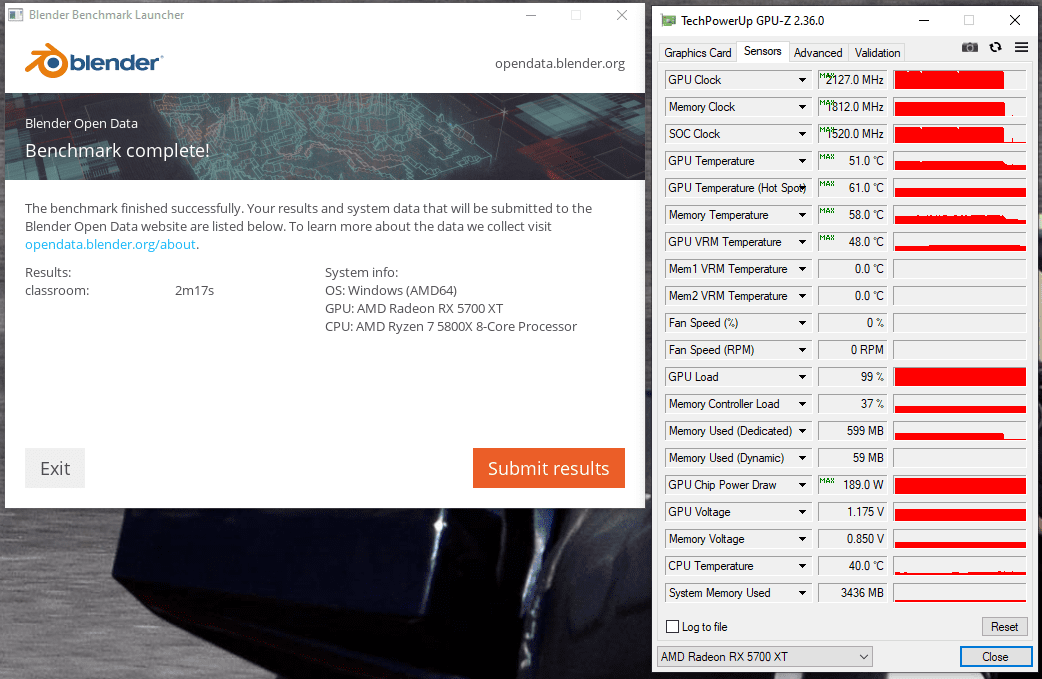Viewport: 1042px width, 679px height.
Task: Open the System Memory Used dropdown
Action: (802, 593)
